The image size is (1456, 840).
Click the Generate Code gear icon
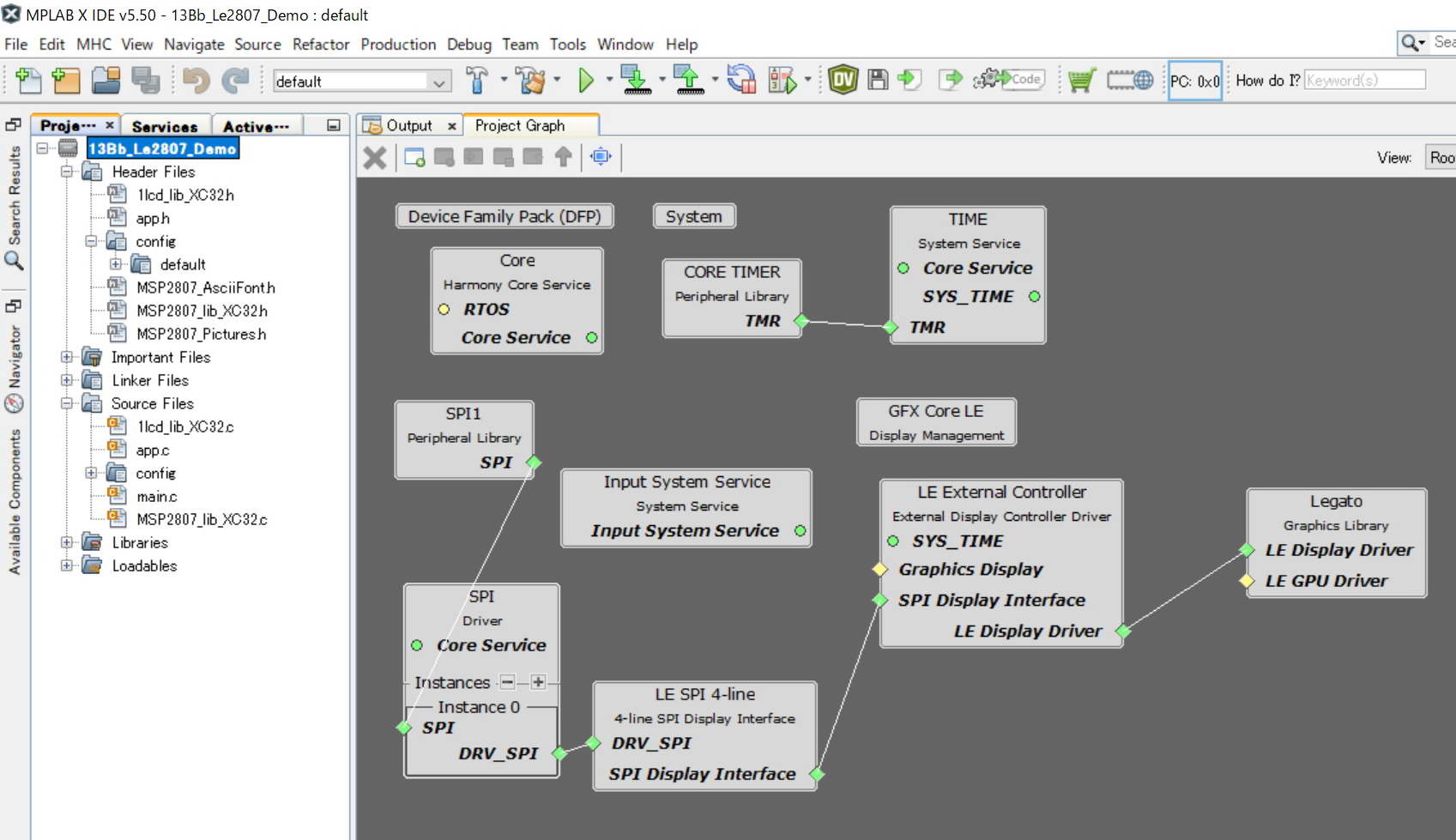coord(1007,80)
